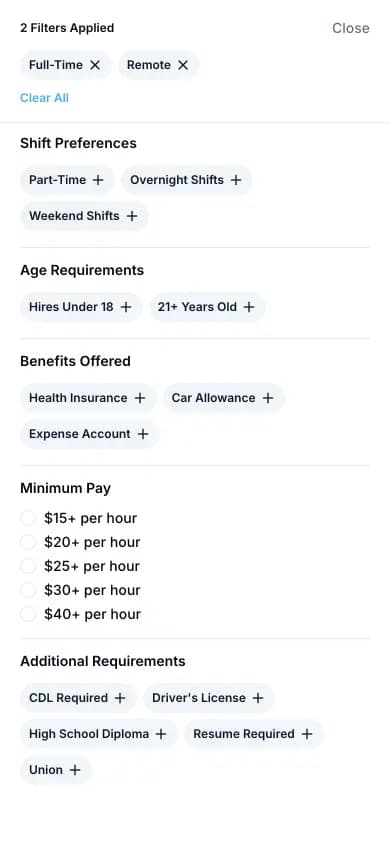Choose $30+ per hour minimum pay

pos(28,590)
